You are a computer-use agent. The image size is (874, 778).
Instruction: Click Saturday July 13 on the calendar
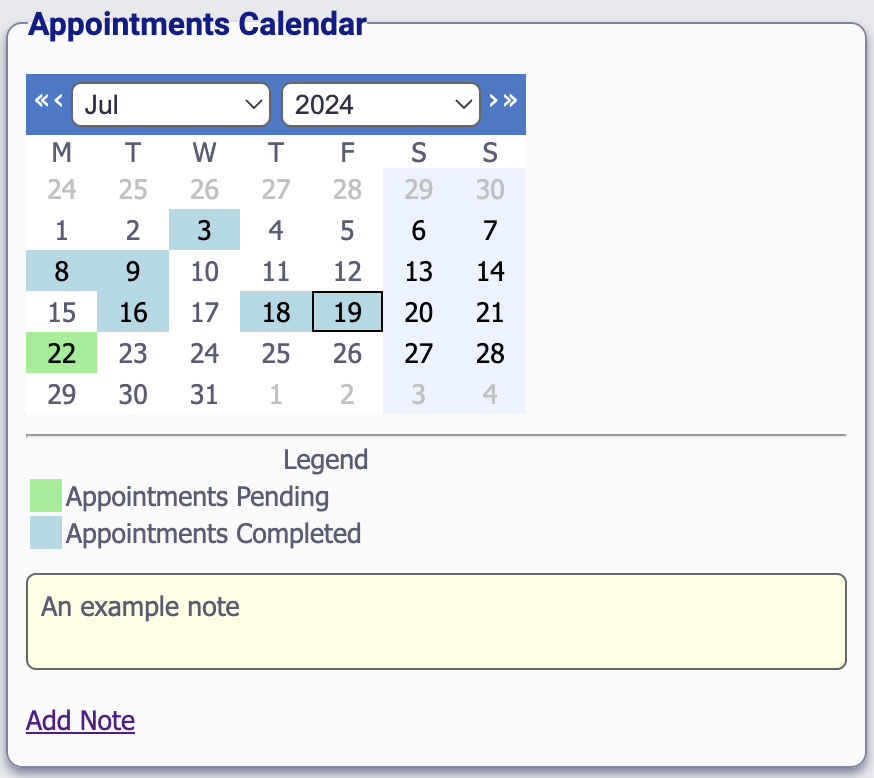click(418, 271)
